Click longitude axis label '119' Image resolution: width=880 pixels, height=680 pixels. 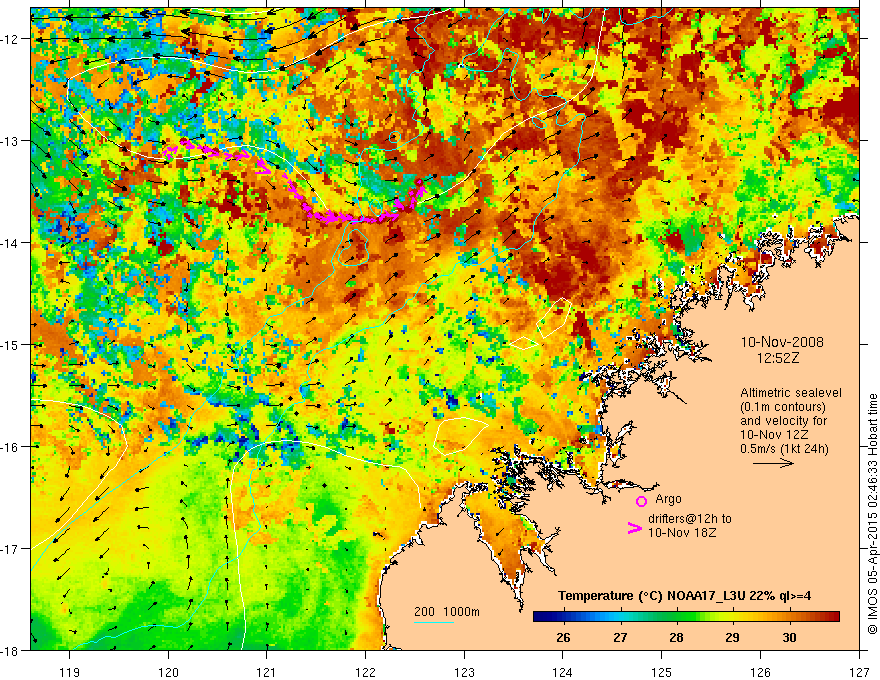70,672
